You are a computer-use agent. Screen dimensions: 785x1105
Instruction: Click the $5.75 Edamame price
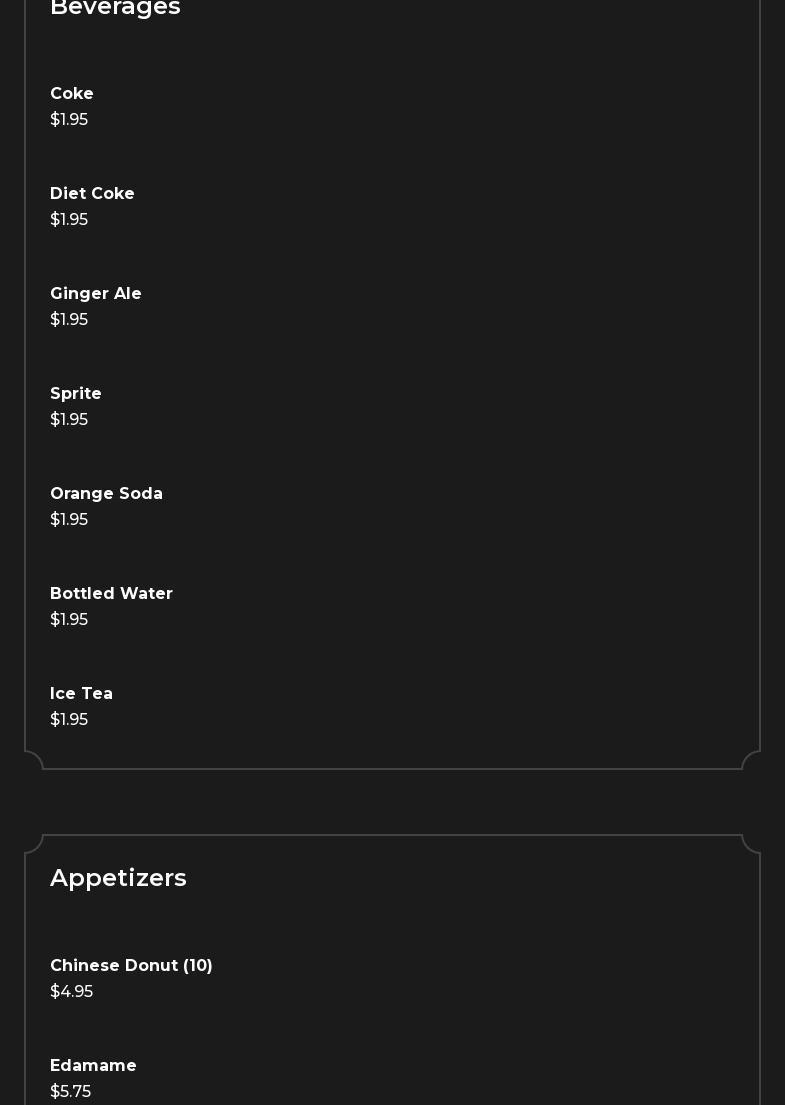(70, 1092)
